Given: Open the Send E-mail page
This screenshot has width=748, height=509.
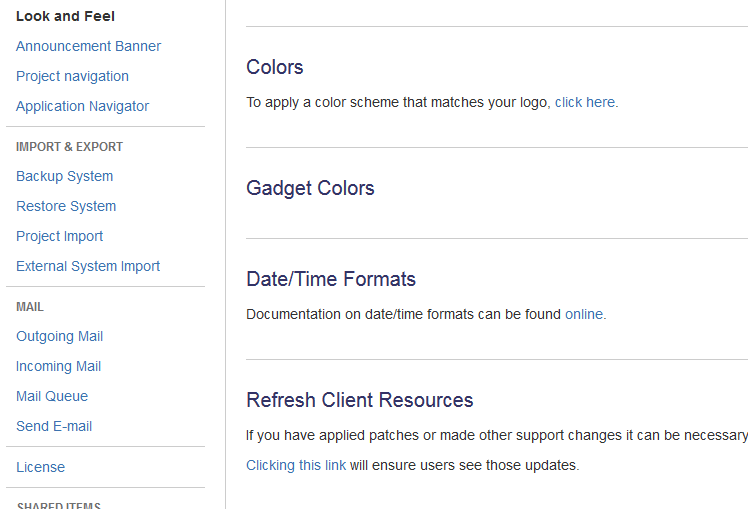Looking at the screenshot, I should 54,426.
